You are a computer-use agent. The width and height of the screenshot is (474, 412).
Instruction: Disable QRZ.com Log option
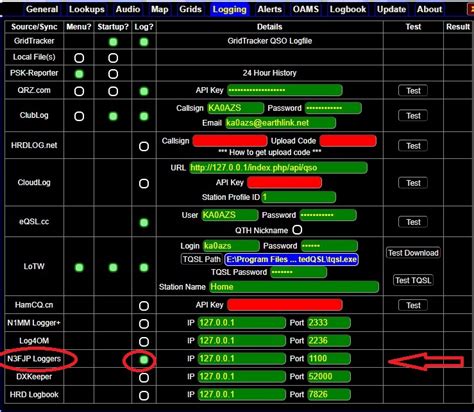click(144, 91)
